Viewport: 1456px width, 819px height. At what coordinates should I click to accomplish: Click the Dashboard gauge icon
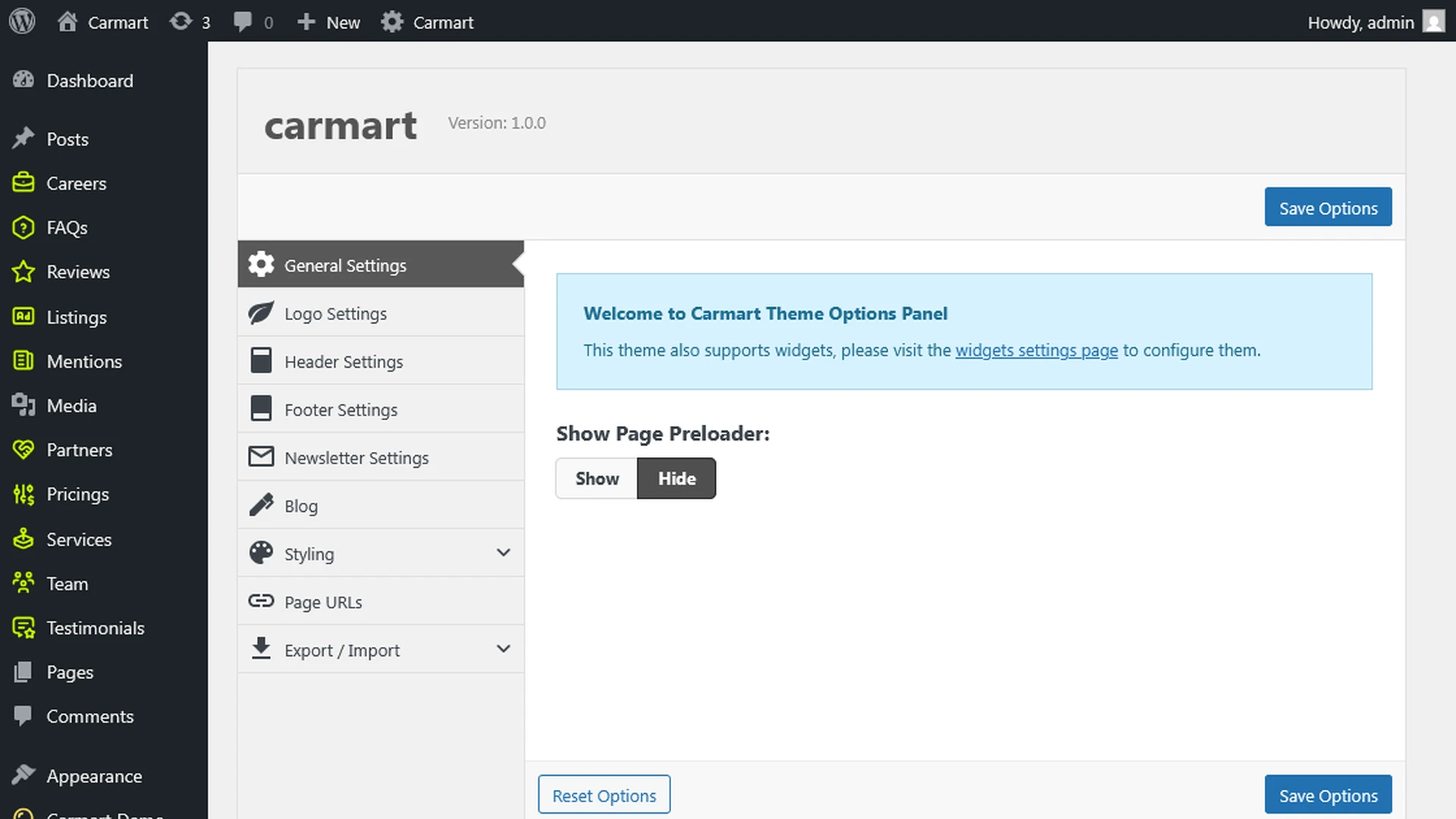(x=24, y=80)
